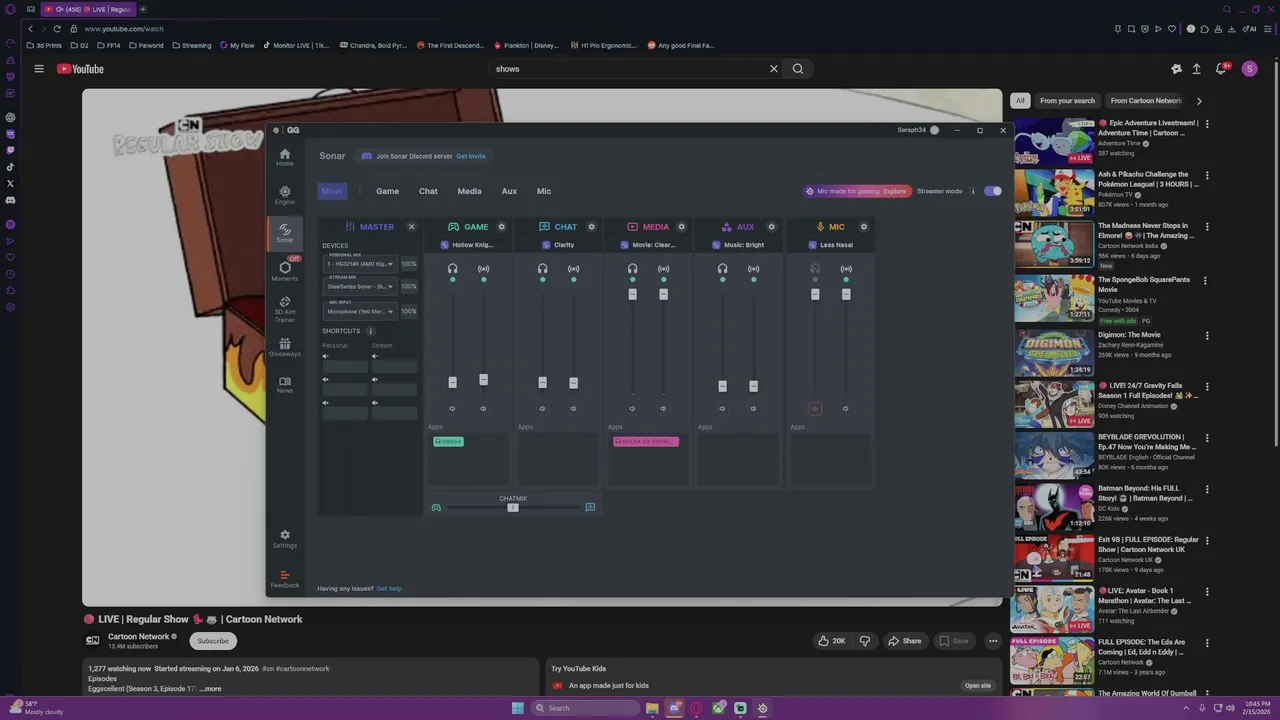Toggle Streamer mode switch off
The width and height of the screenshot is (1280, 720).
click(x=992, y=191)
